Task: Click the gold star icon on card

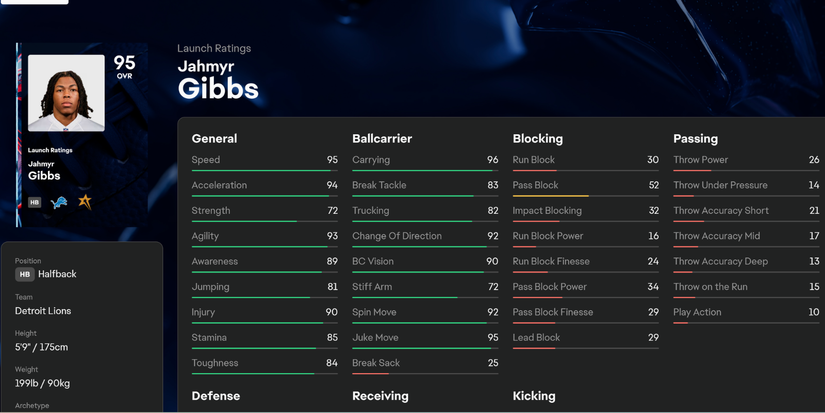Action: tap(85, 202)
